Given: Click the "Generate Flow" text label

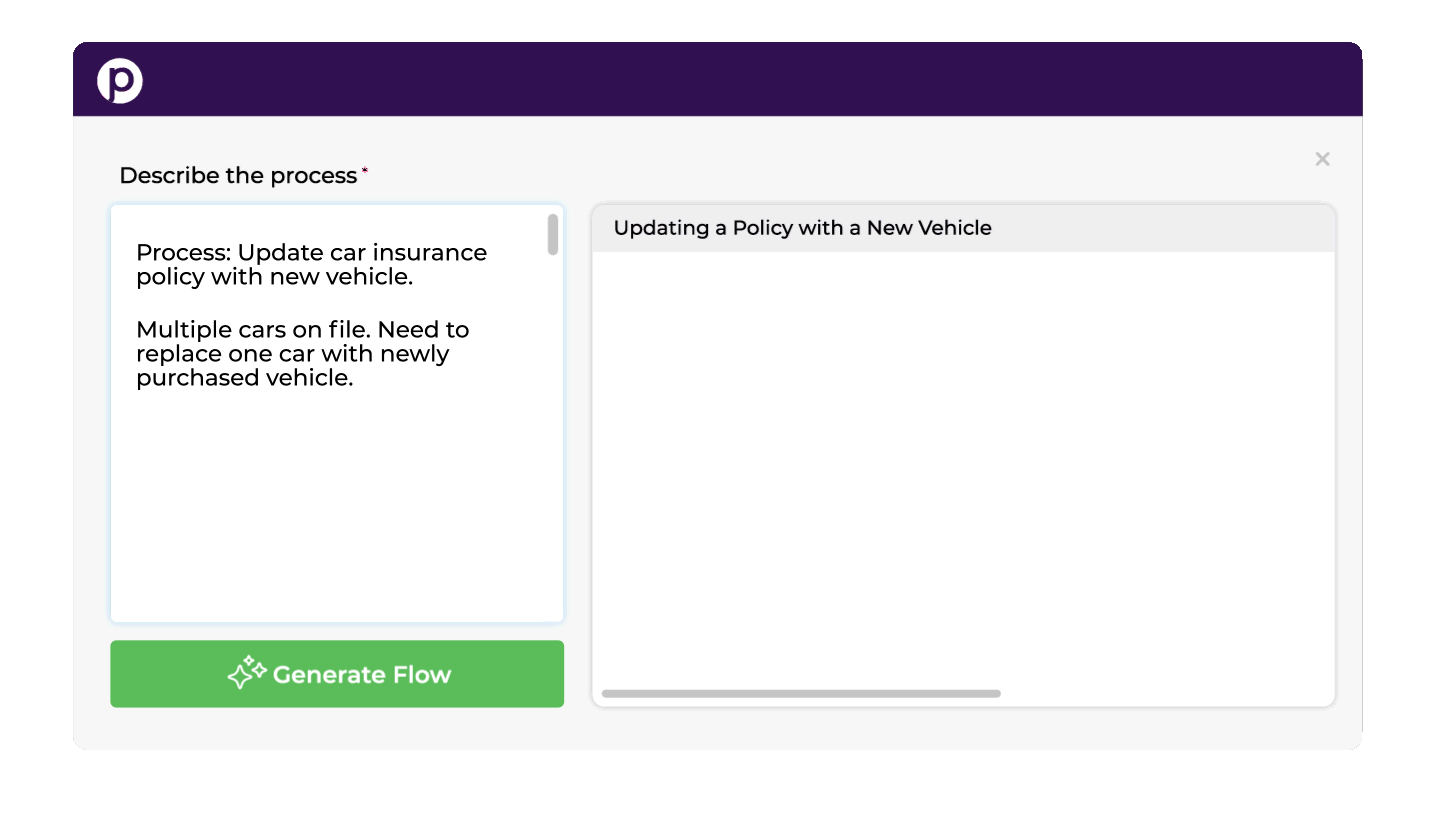Looking at the screenshot, I should click(361, 675).
